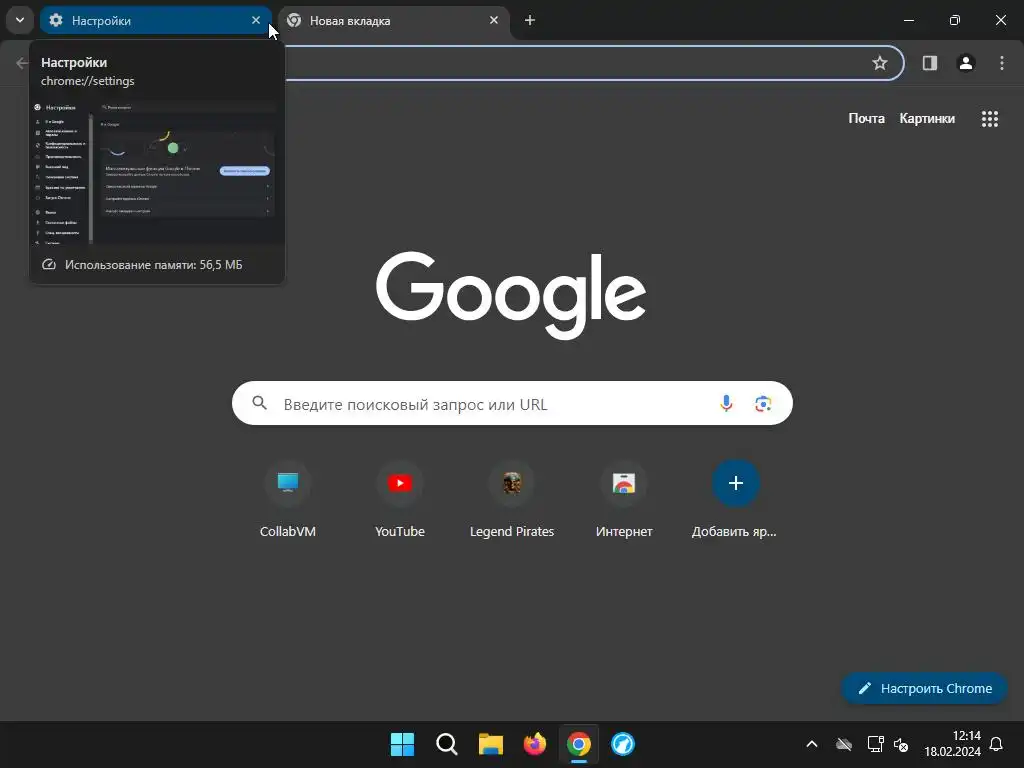This screenshot has height=768, width=1024.
Task: Switch to the Настройки tab
Action: pos(155,20)
